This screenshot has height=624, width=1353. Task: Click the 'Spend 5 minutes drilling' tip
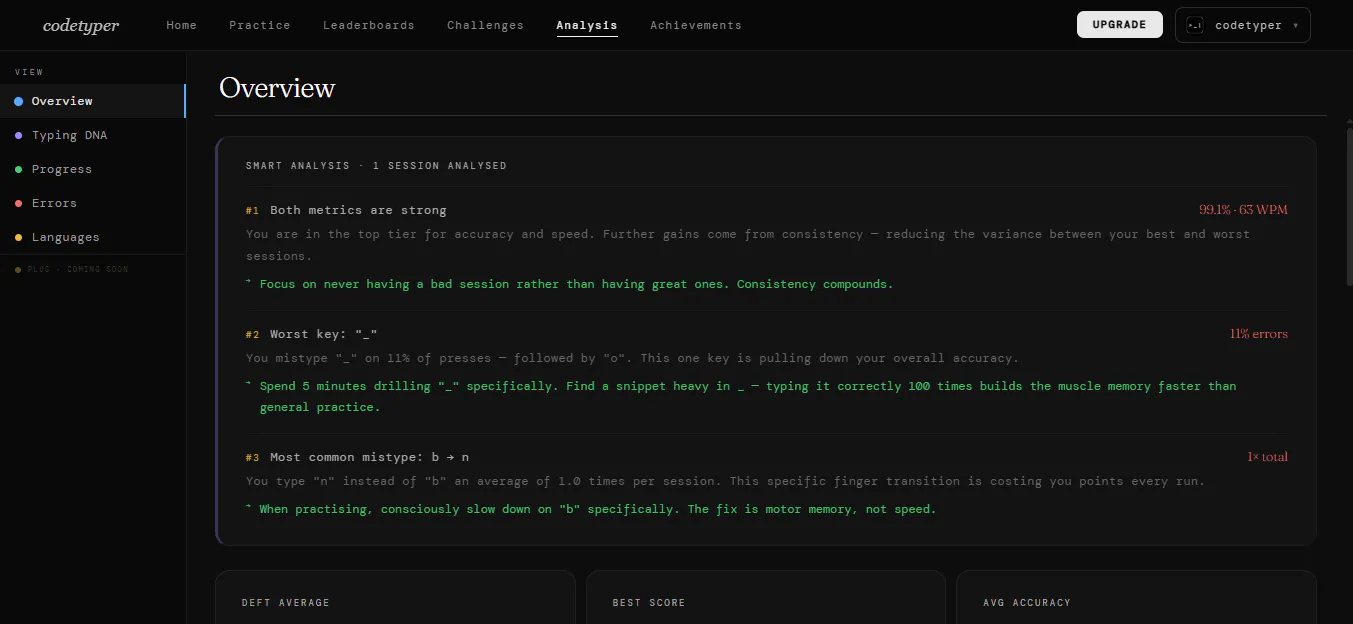[747, 396]
